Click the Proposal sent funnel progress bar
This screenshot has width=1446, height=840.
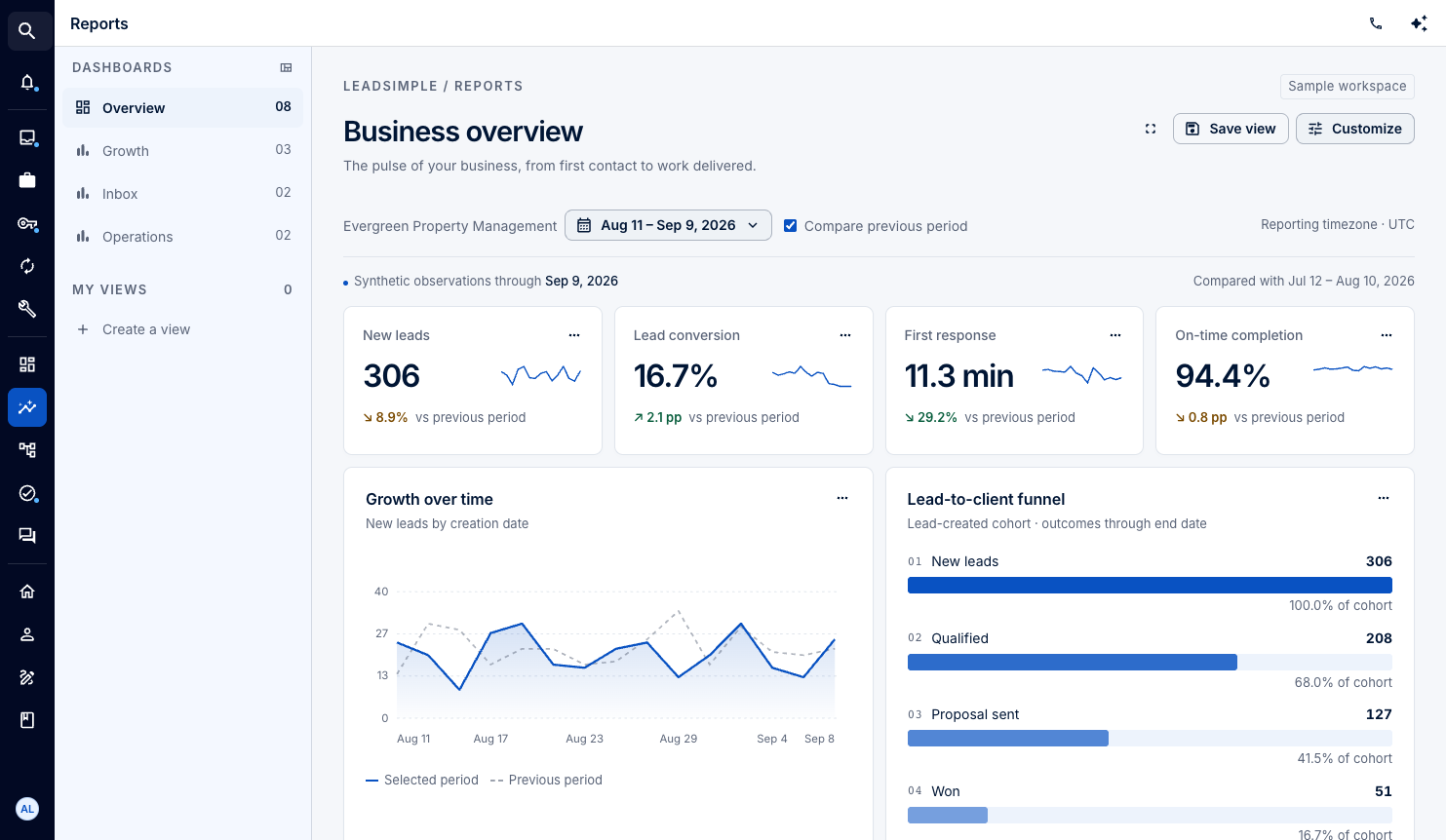tap(1150, 739)
